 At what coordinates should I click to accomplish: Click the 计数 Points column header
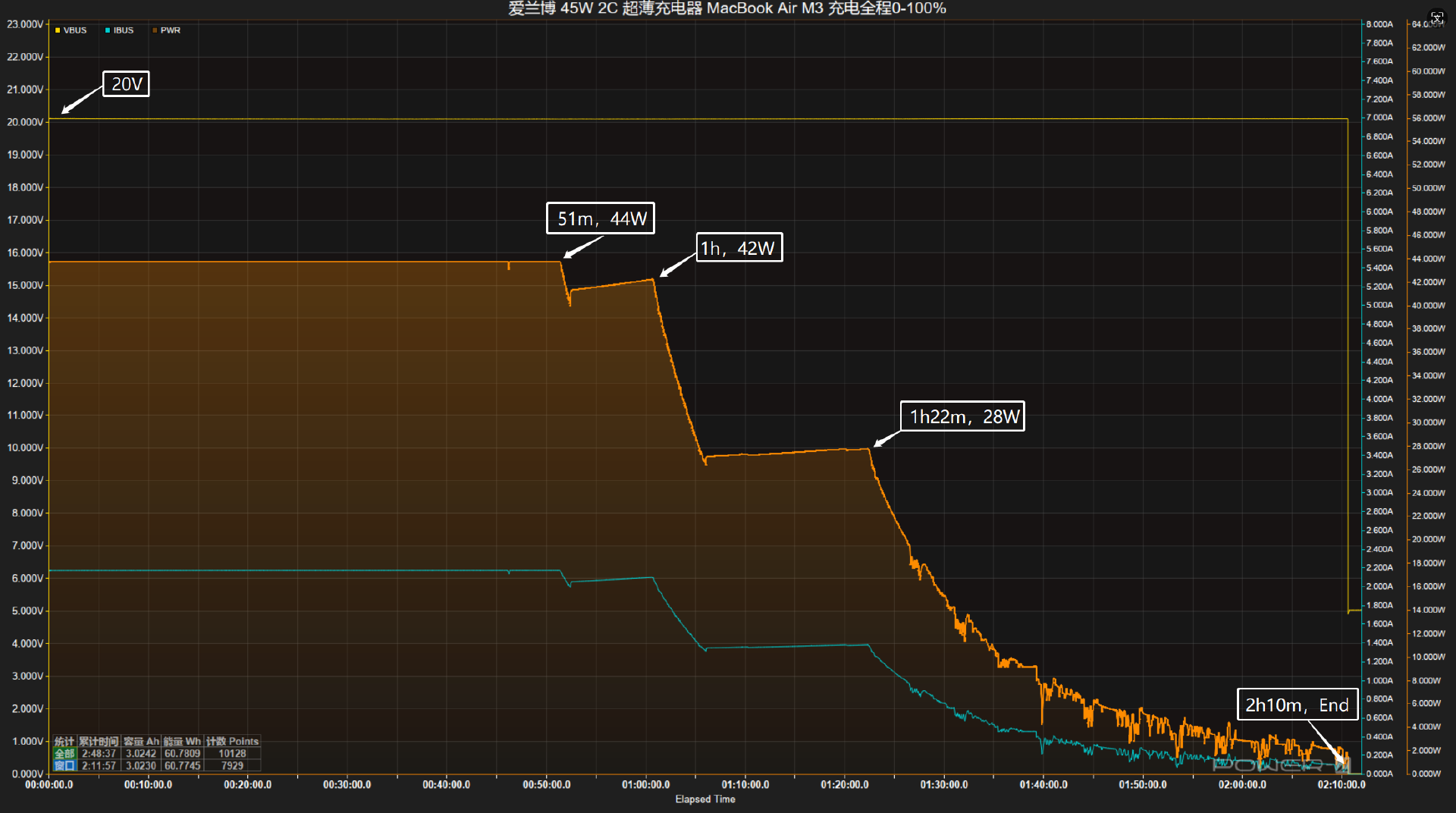tap(232, 742)
